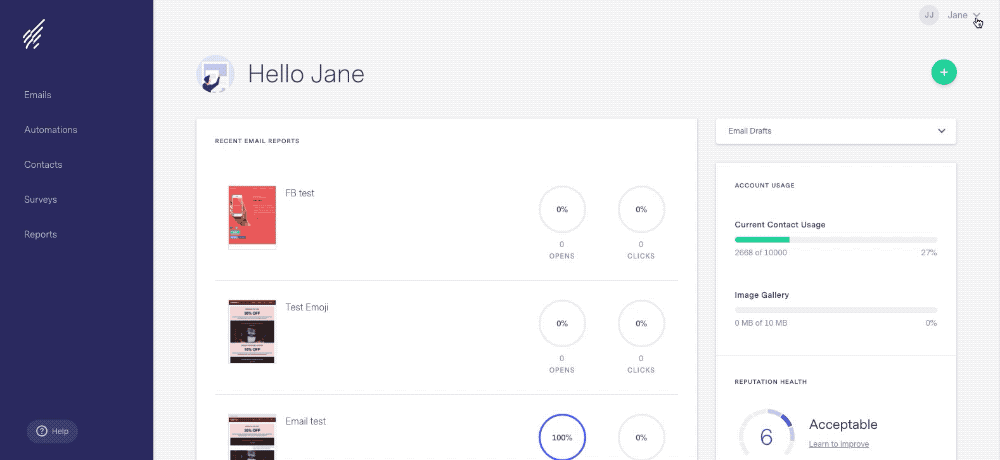Click the Test Emoji clicks percentage circle

pos(641,323)
